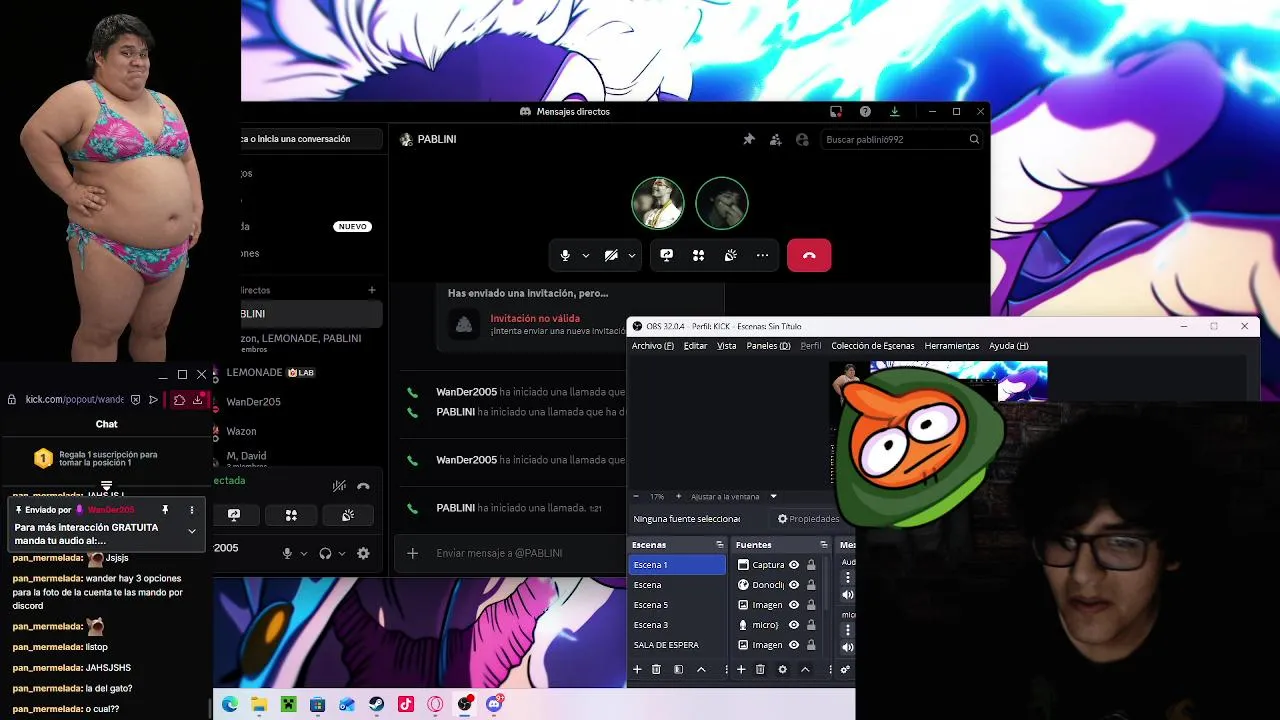Click Discord download update icon
This screenshot has height=720, width=1280.
tap(894, 112)
